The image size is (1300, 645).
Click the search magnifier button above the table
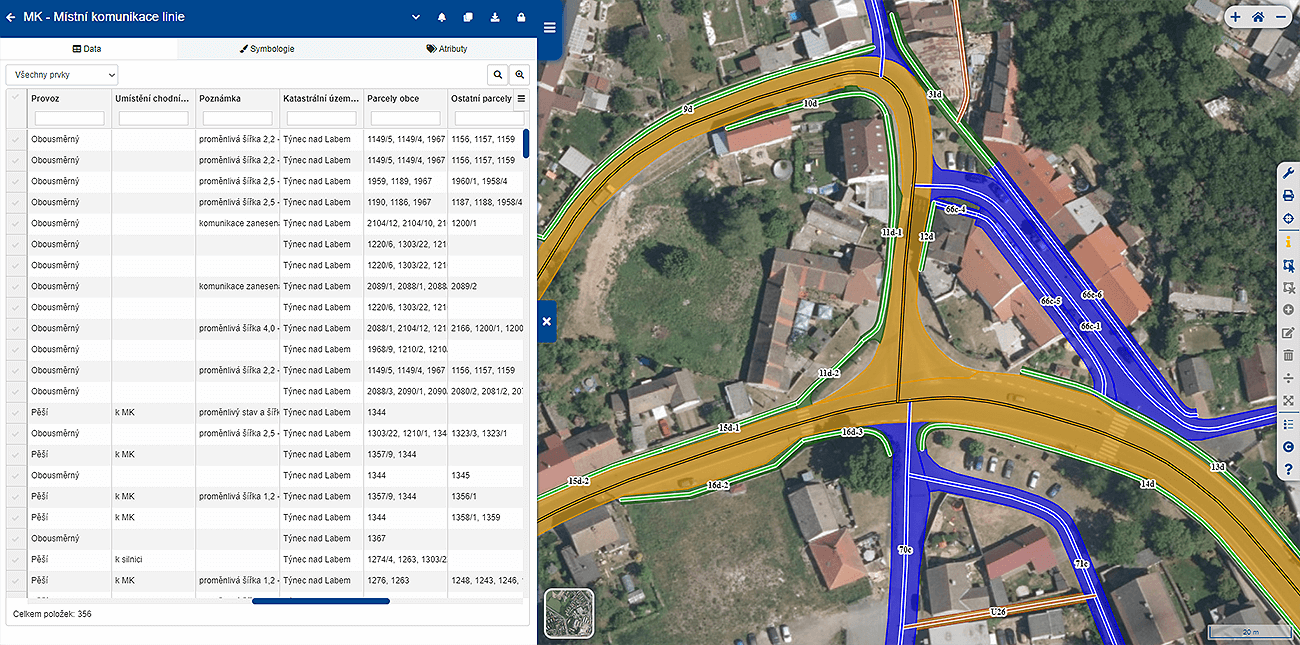[497, 75]
